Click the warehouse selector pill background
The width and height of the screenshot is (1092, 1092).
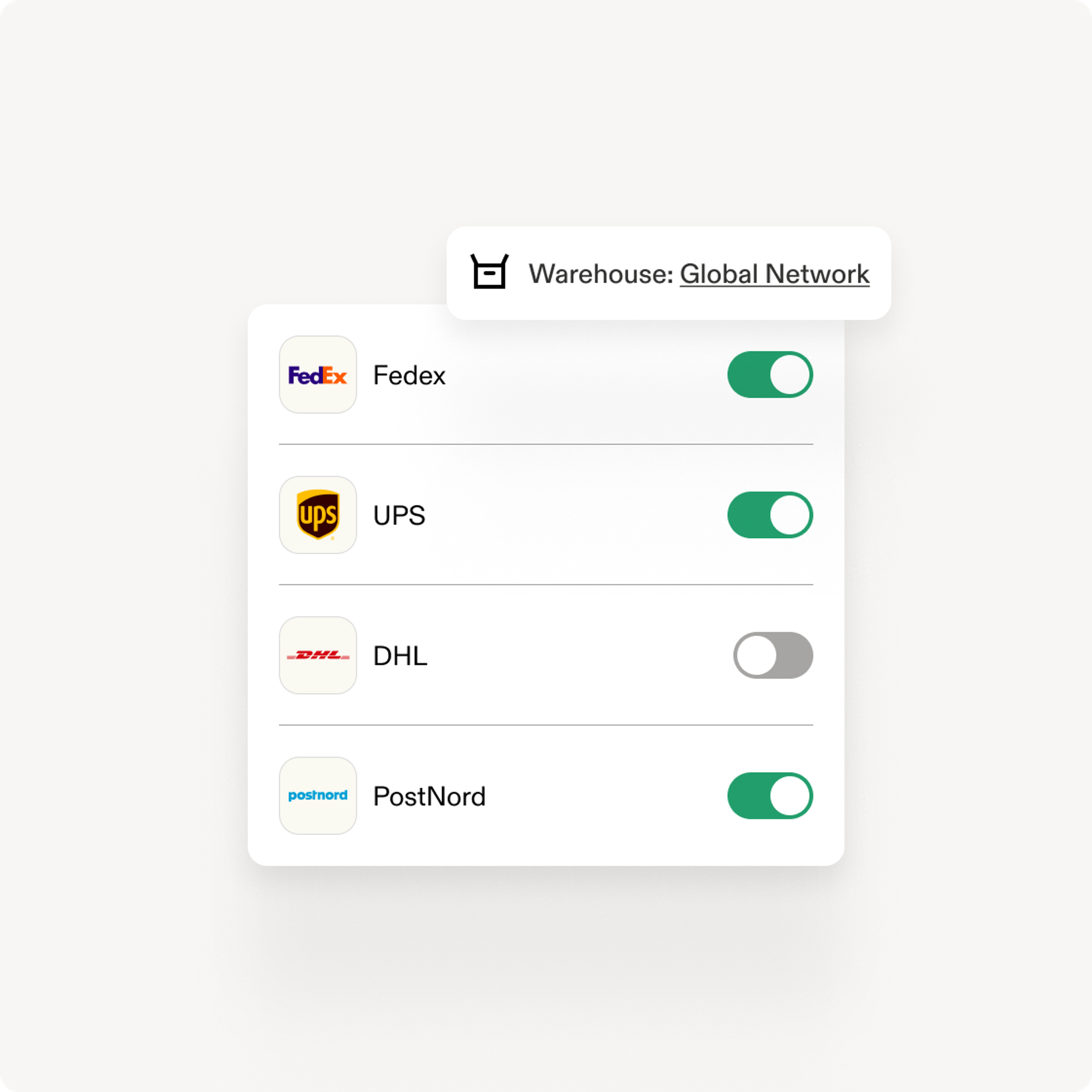pyautogui.click(x=669, y=273)
